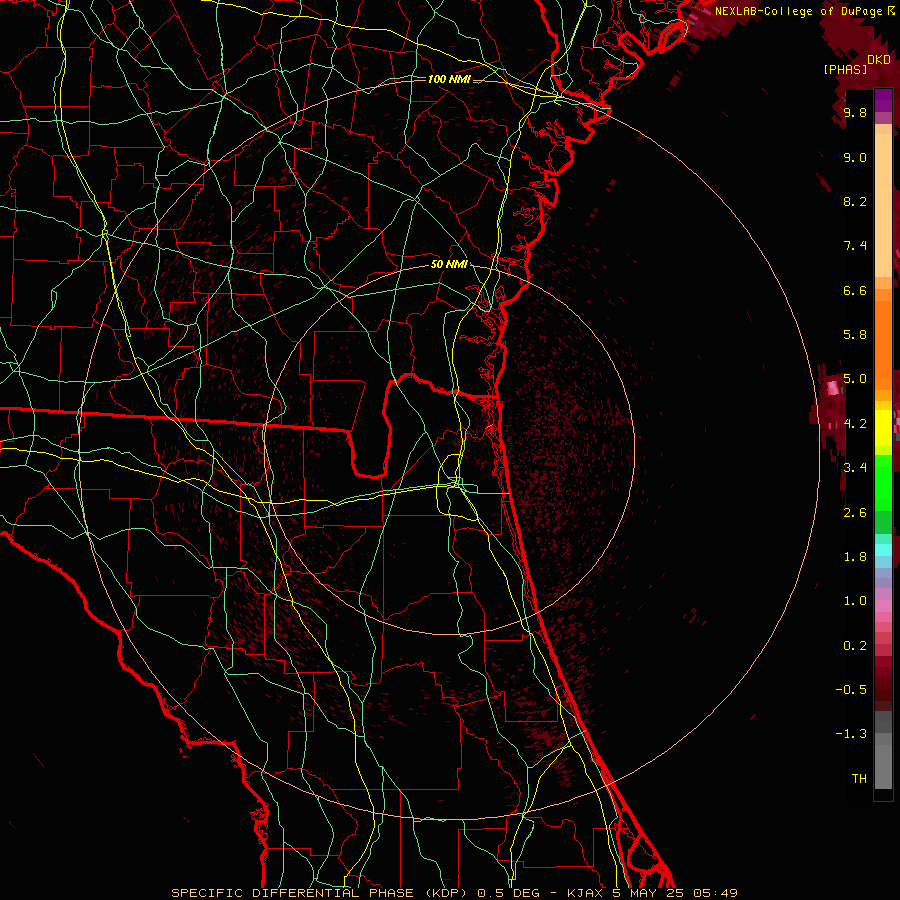The image size is (900, 900).
Task: Click the 6.6 scale value
Action: [x=855, y=290]
